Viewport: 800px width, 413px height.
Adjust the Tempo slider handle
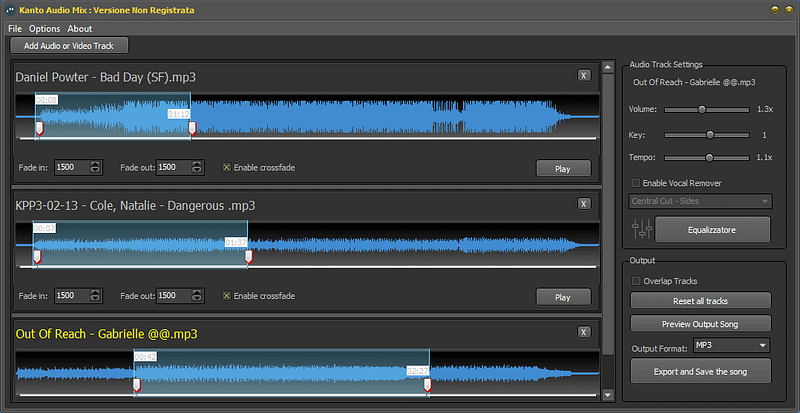[709, 158]
